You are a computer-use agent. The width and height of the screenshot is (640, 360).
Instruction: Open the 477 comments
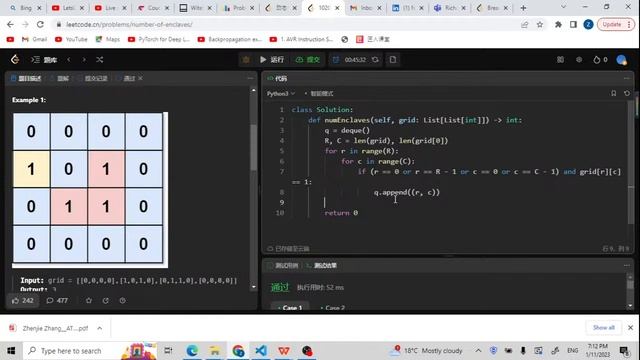pos(57,301)
